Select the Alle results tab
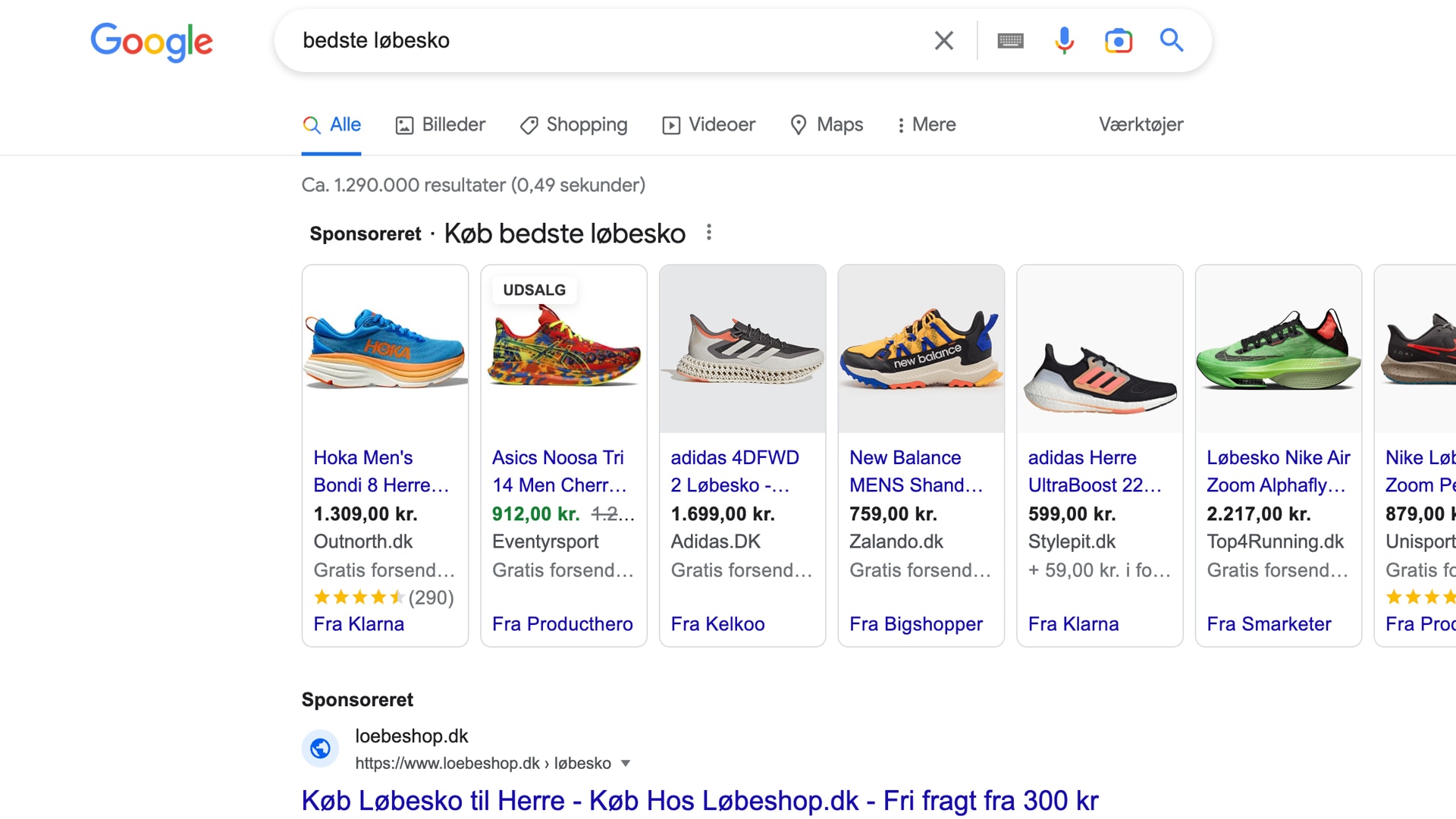Viewport: 1456px width, 819px height. [331, 124]
